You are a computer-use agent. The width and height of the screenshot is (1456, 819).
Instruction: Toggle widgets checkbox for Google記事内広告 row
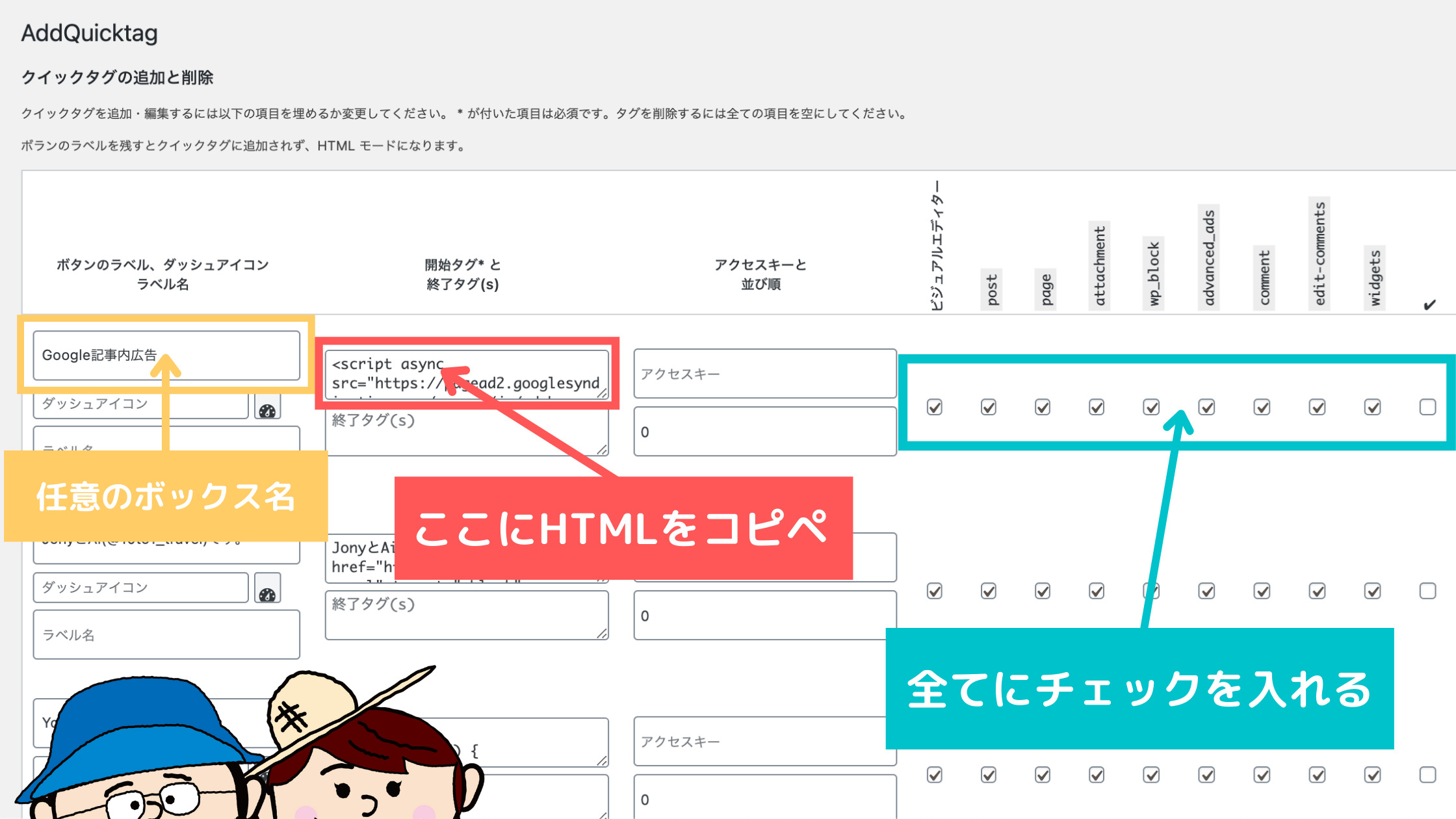pos(1373,408)
